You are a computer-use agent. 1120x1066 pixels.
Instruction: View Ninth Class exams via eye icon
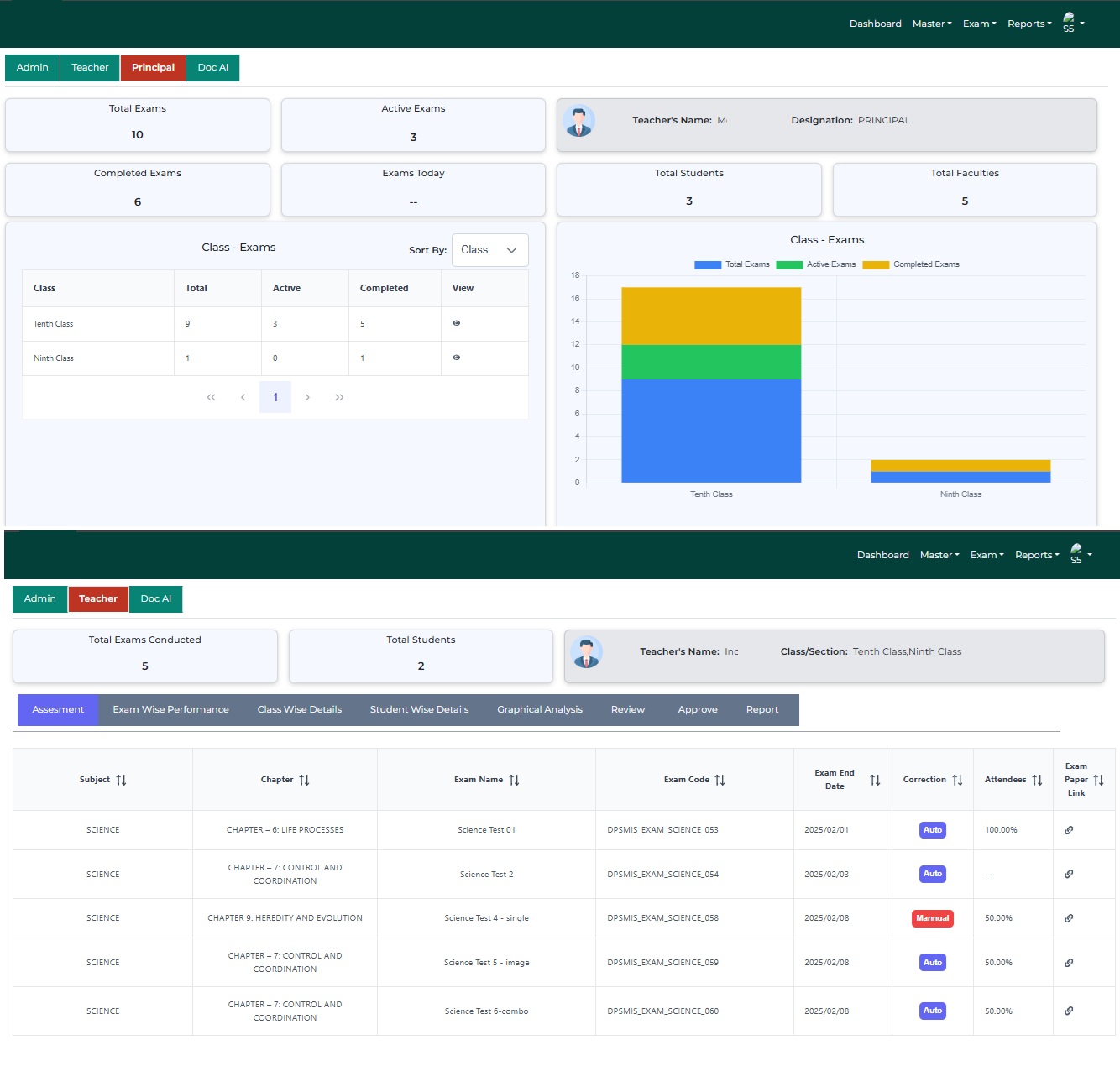[457, 358]
